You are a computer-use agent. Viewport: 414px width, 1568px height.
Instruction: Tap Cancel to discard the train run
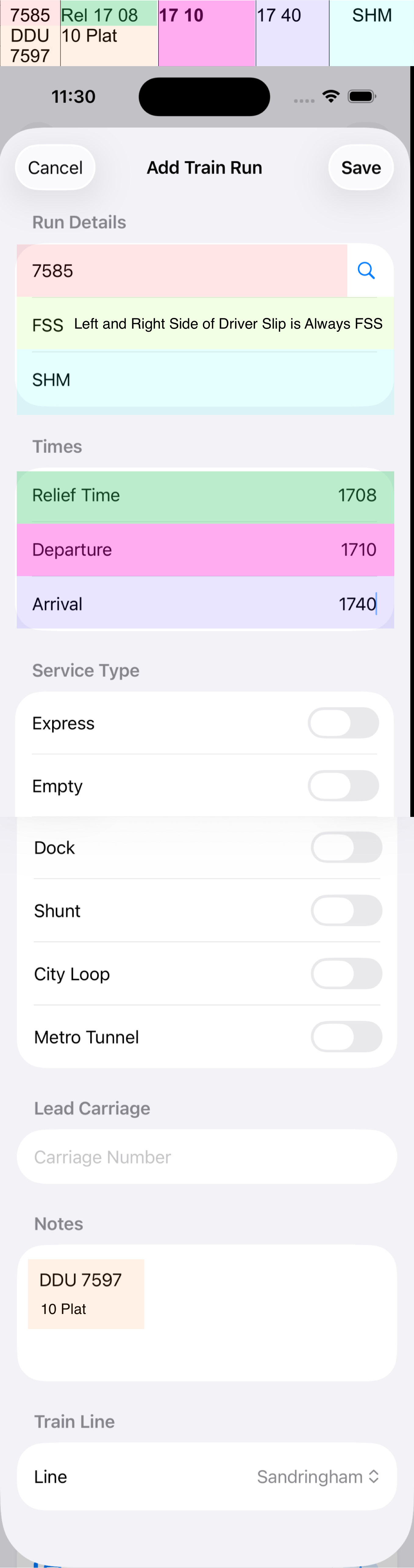[55, 167]
